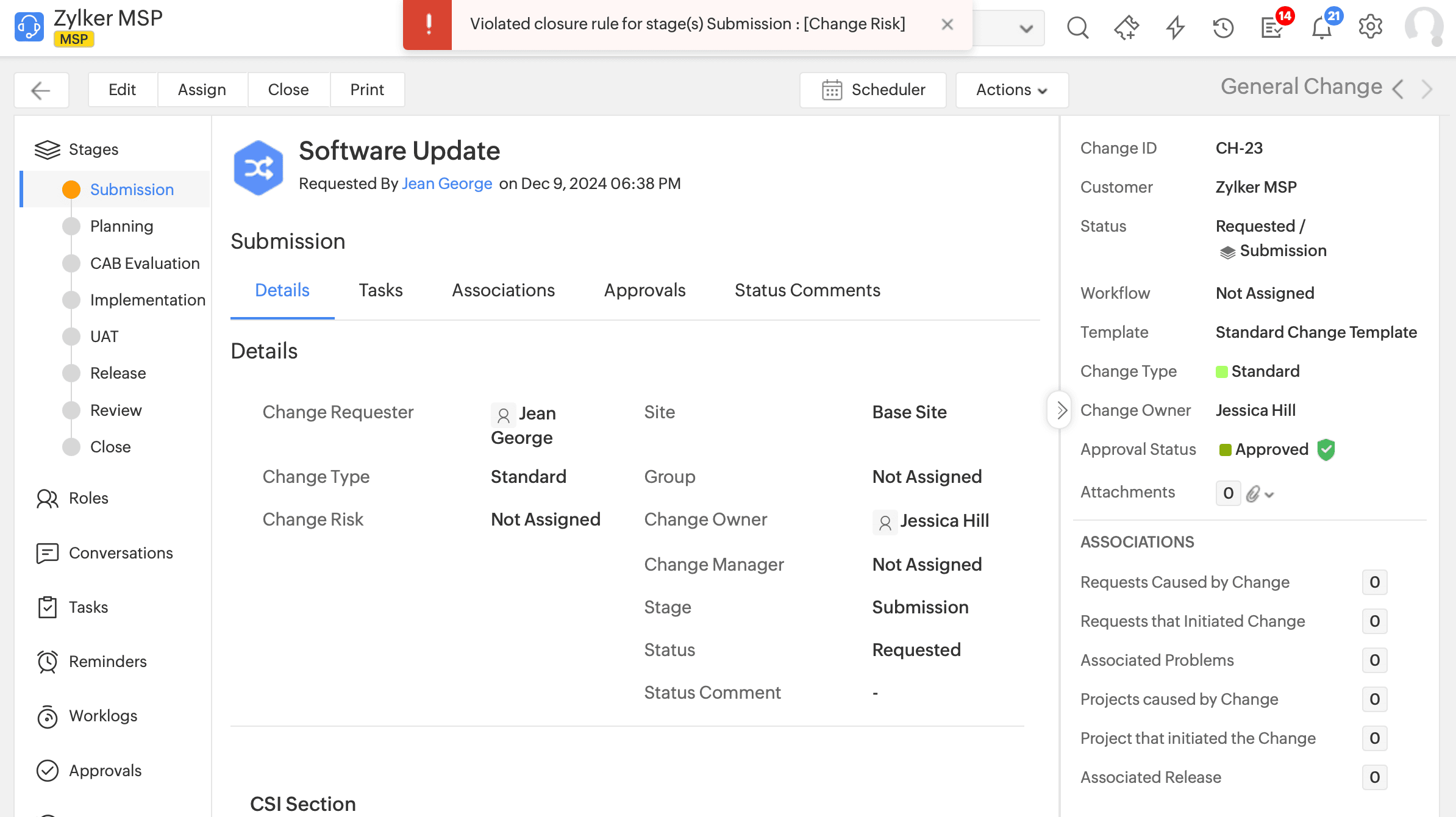This screenshot has width=1456, height=817.
Task: Open Worklogs in the sidebar
Action: (102, 716)
